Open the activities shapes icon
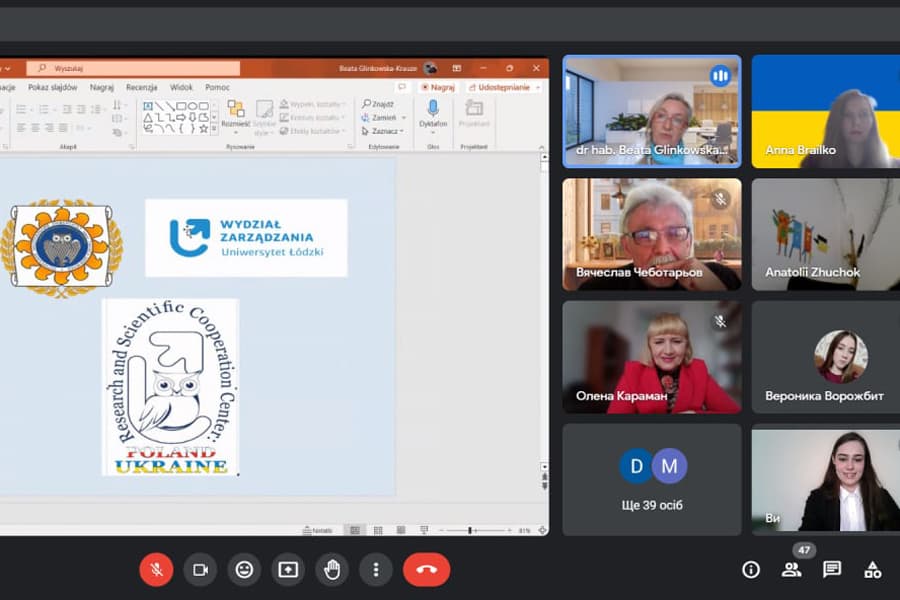This screenshot has width=900, height=600. pos(873,569)
